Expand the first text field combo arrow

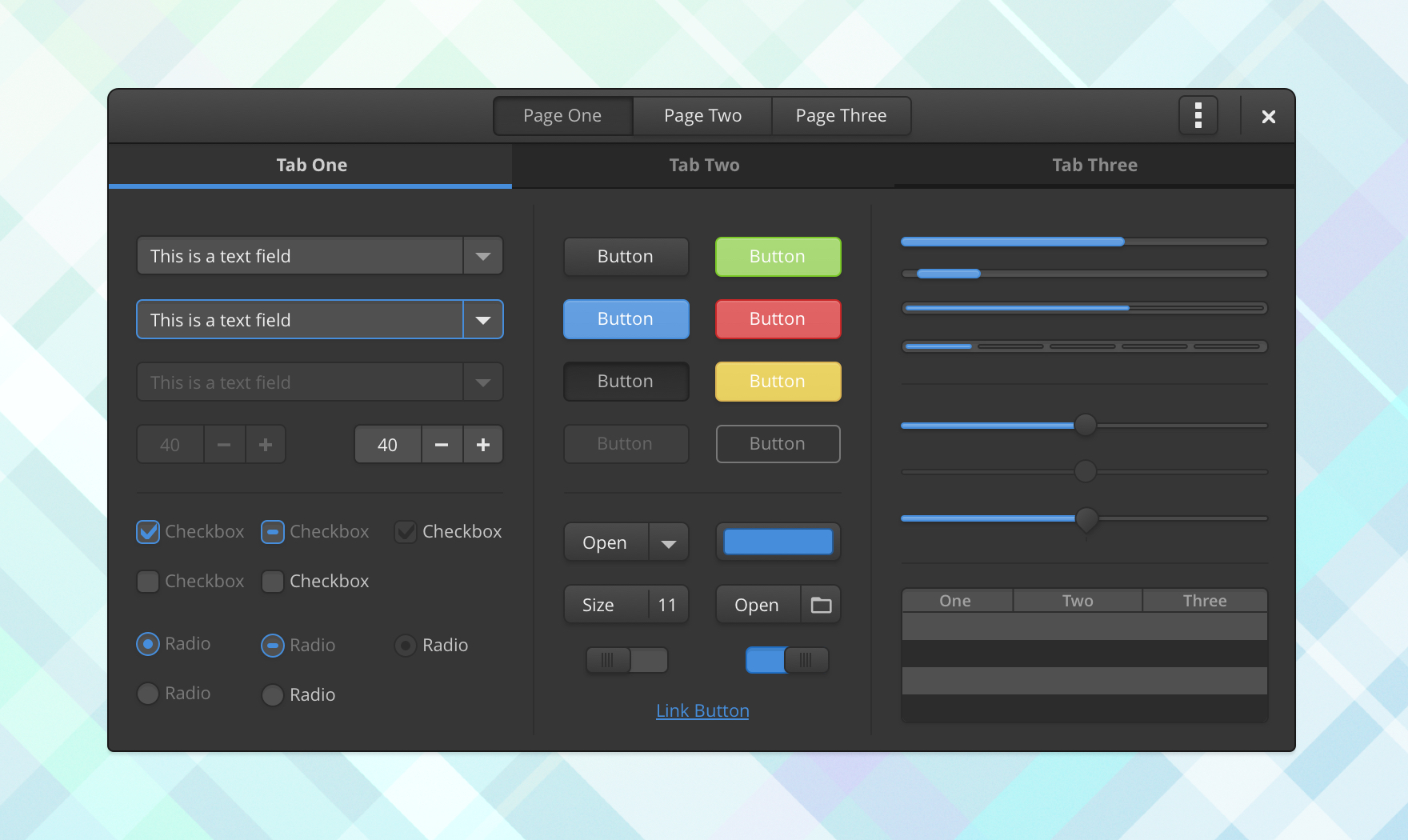pyautogui.click(x=483, y=256)
